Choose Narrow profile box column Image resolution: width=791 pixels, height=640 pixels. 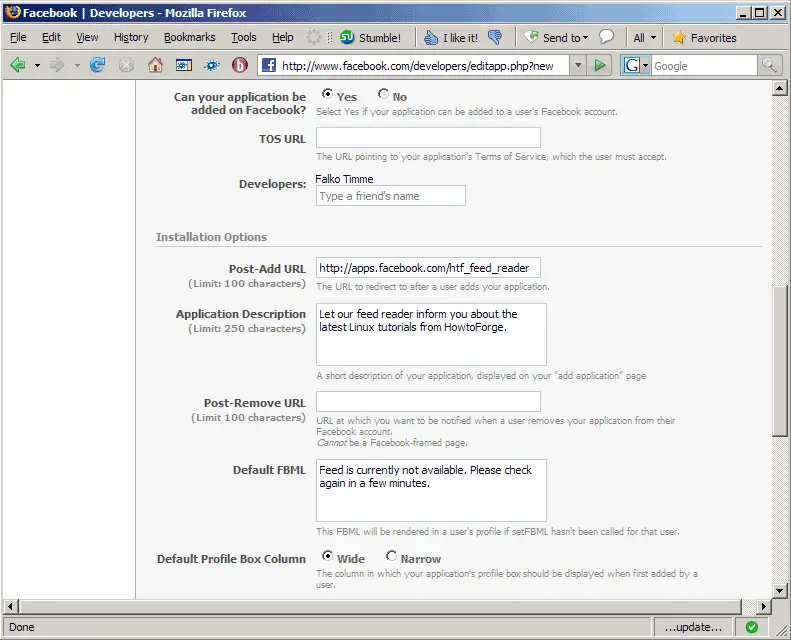tap(391, 556)
